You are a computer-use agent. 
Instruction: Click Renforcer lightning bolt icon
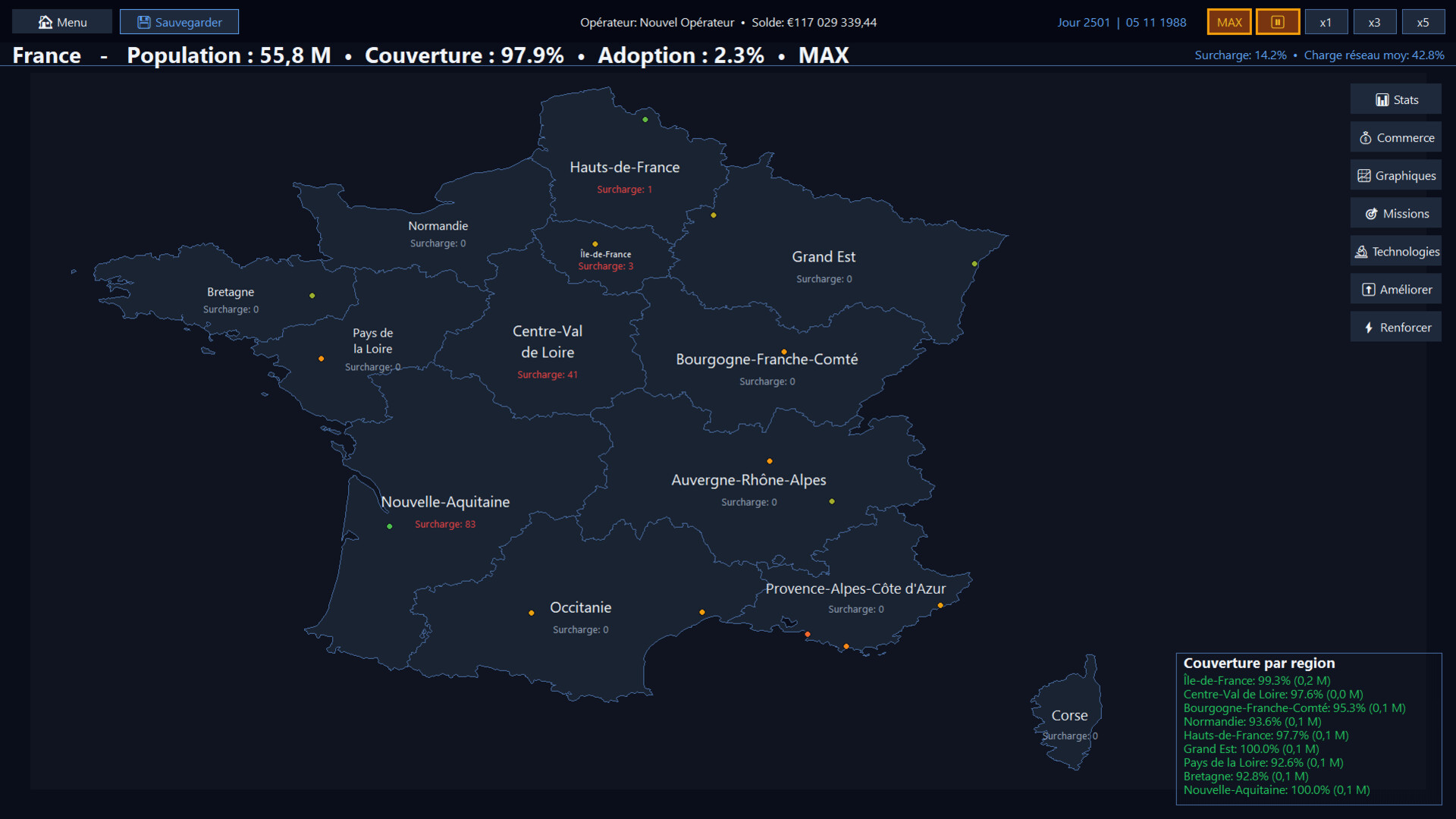(x=1368, y=328)
